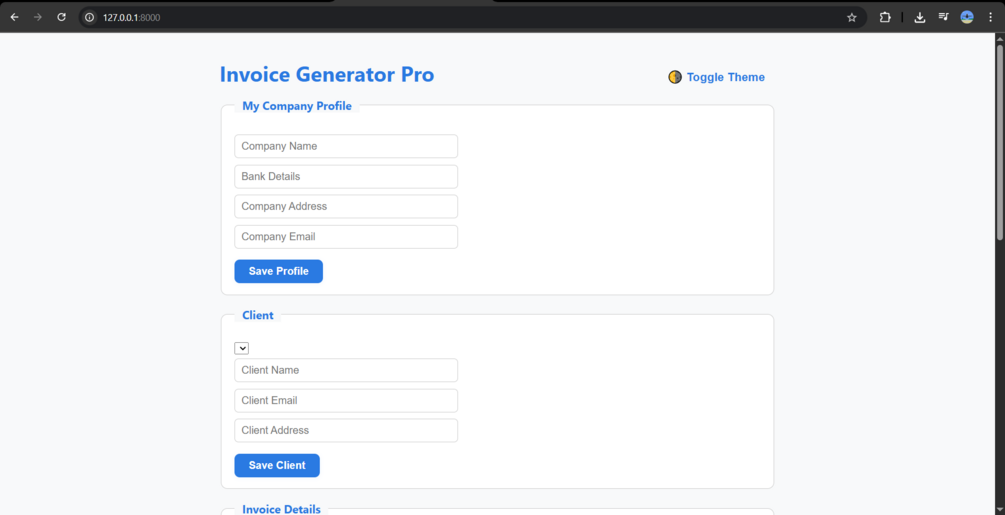This screenshot has height=515, width=1005.
Task: Focus the Company Name field
Action: click(x=346, y=146)
